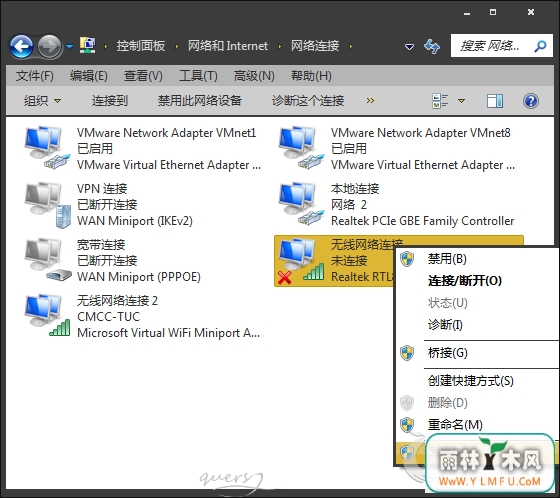Viewport: 560px width, 498px height.
Task: Maximize the network connections window
Action: [493, 13]
